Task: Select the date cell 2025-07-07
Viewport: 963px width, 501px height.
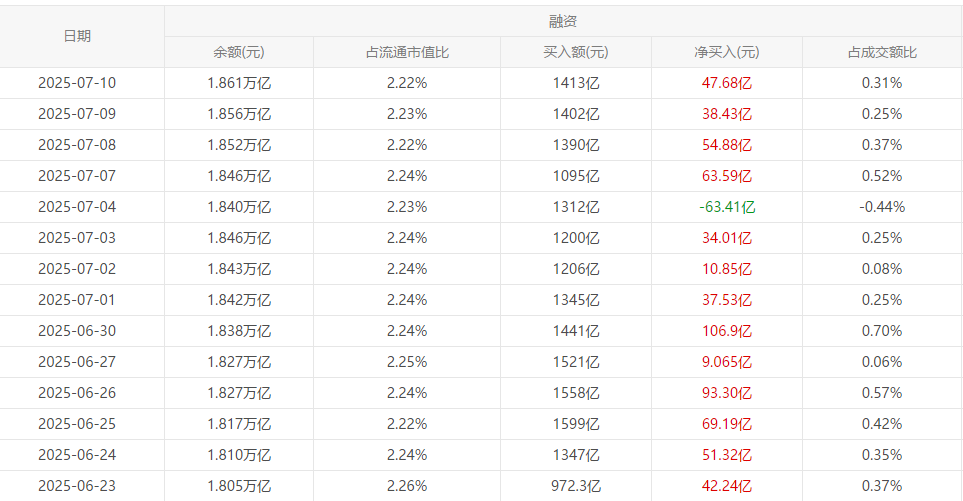Action: 77,176
